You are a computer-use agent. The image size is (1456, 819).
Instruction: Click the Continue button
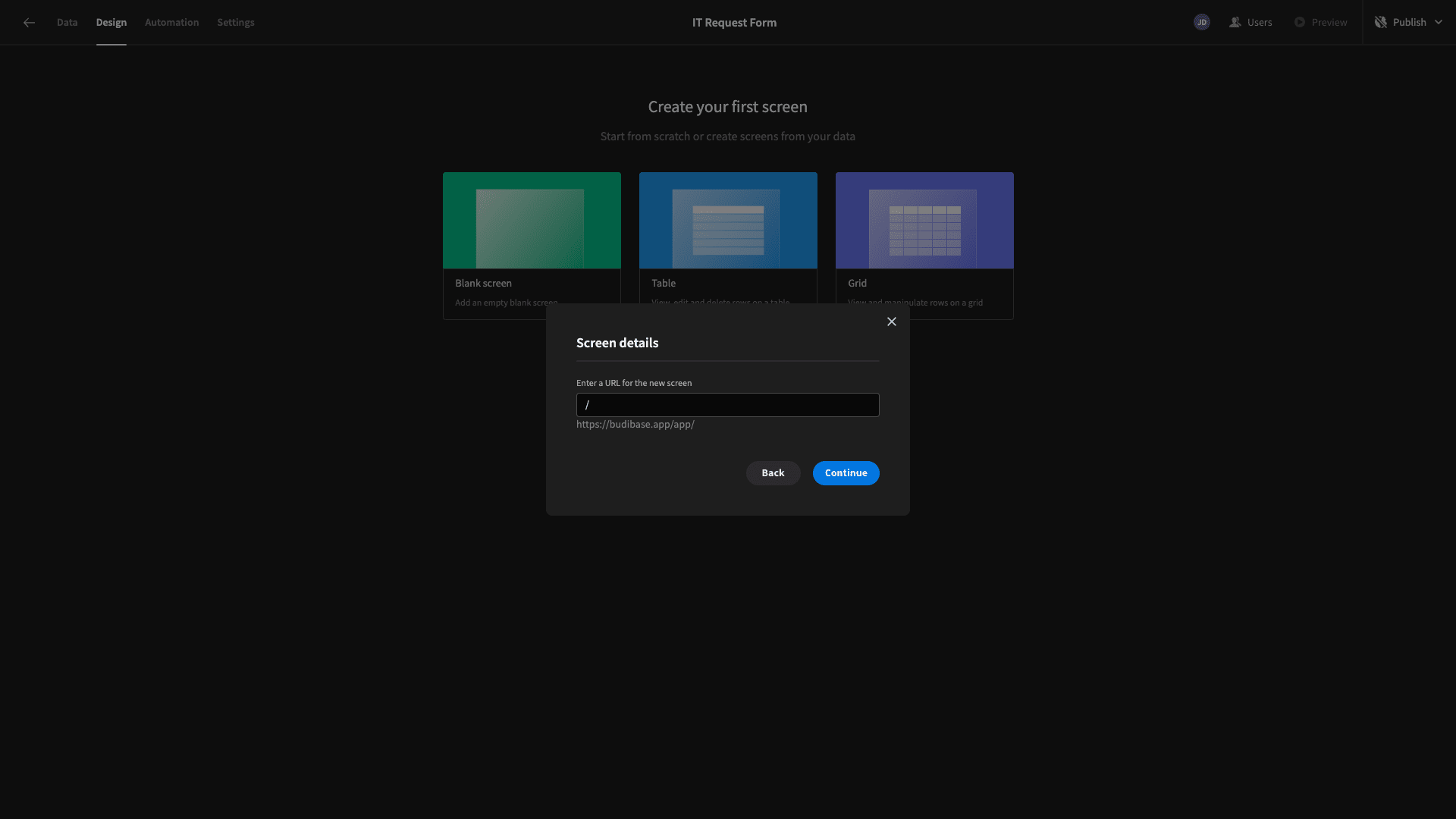pyautogui.click(x=846, y=473)
